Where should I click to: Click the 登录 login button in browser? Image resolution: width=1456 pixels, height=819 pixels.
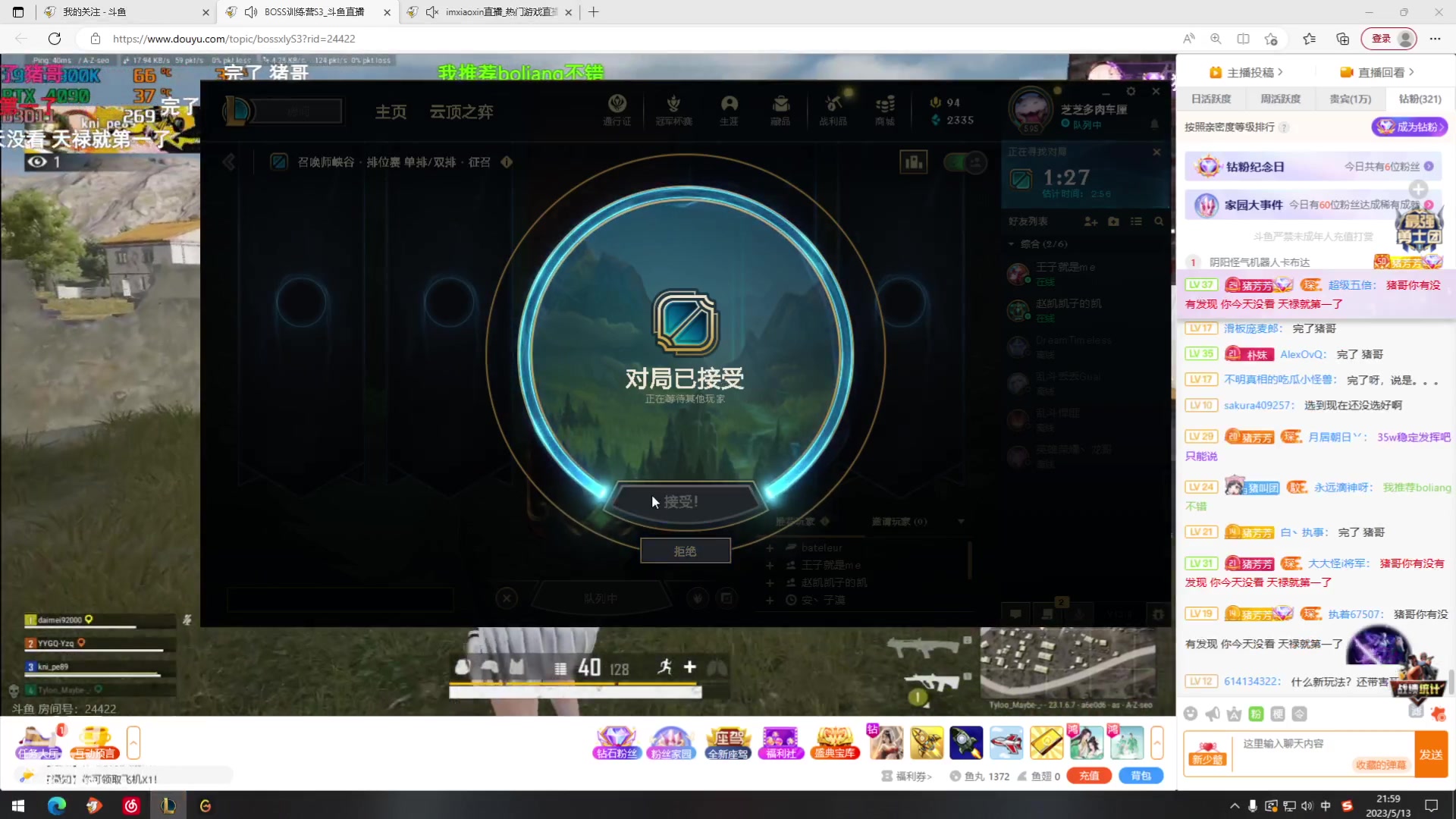[x=1389, y=39]
